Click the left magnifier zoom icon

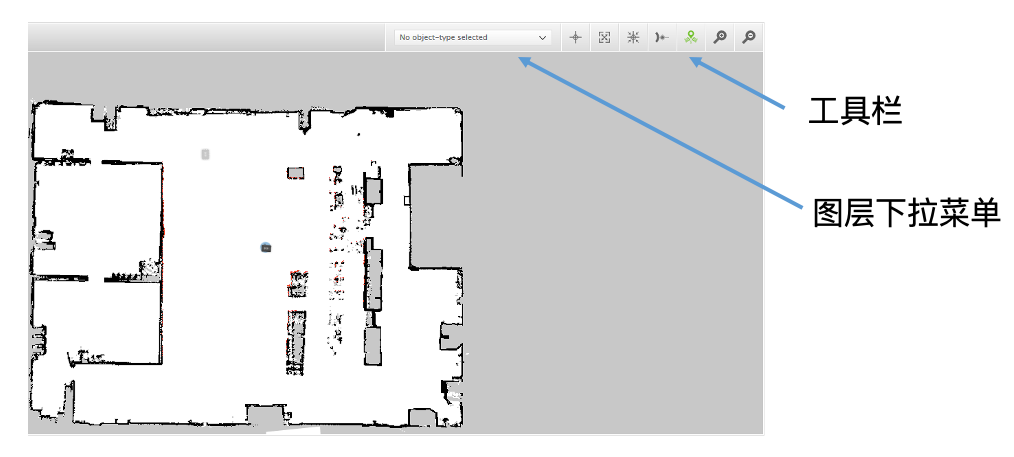(719, 37)
